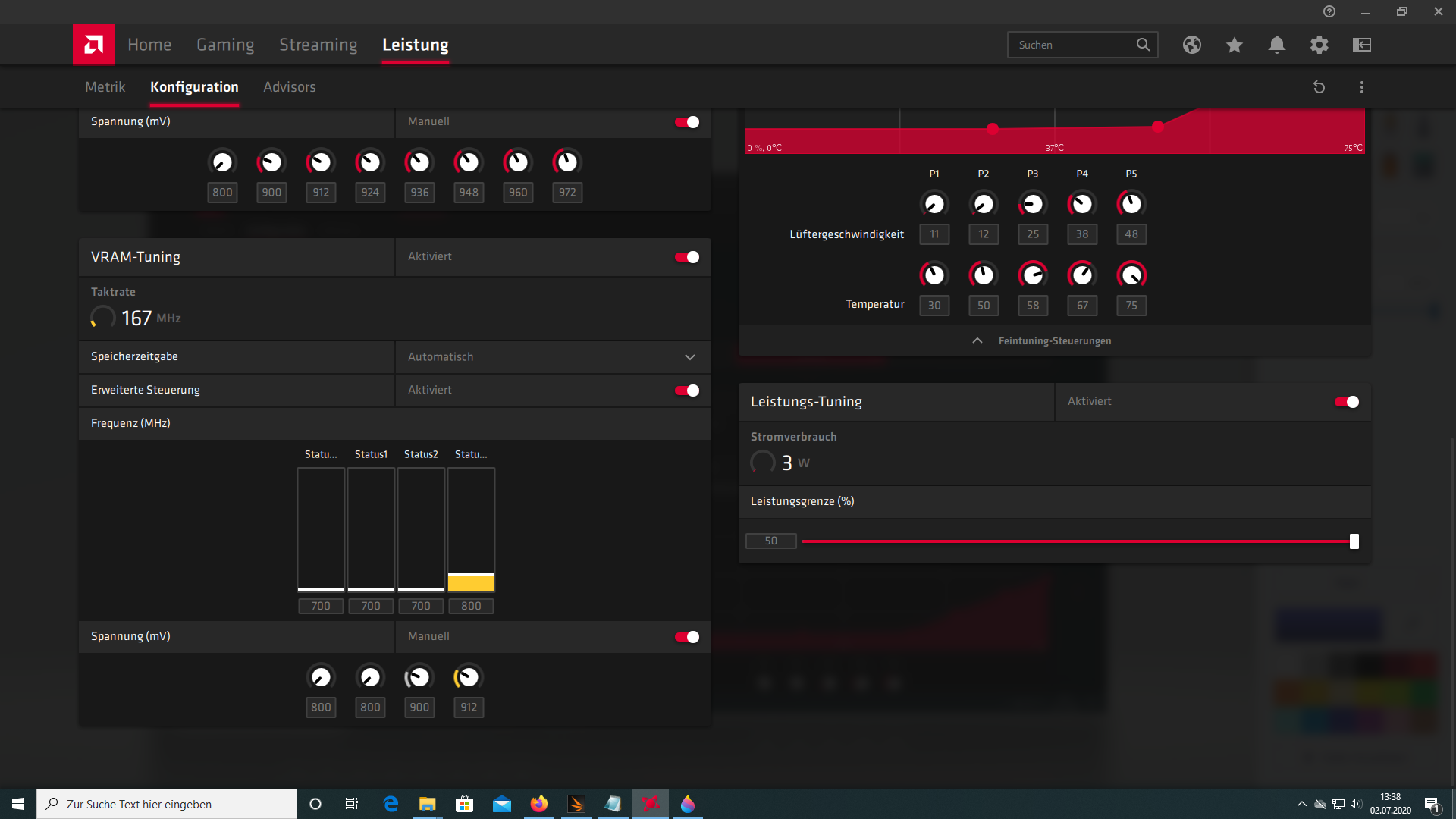Image resolution: width=1456 pixels, height=819 pixels.
Task: Open settings gear icon
Action: coord(1319,45)
